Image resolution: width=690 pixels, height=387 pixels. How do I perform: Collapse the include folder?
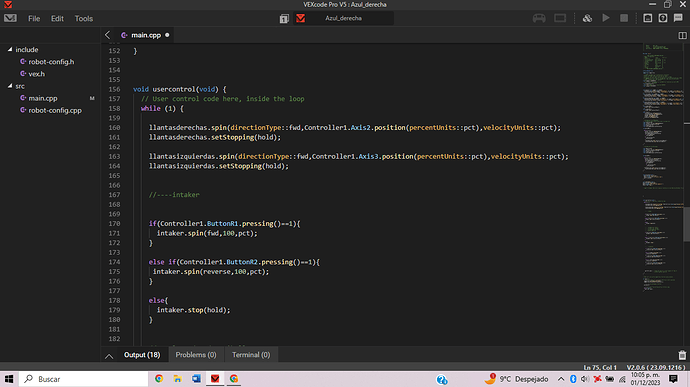[10, 50]
